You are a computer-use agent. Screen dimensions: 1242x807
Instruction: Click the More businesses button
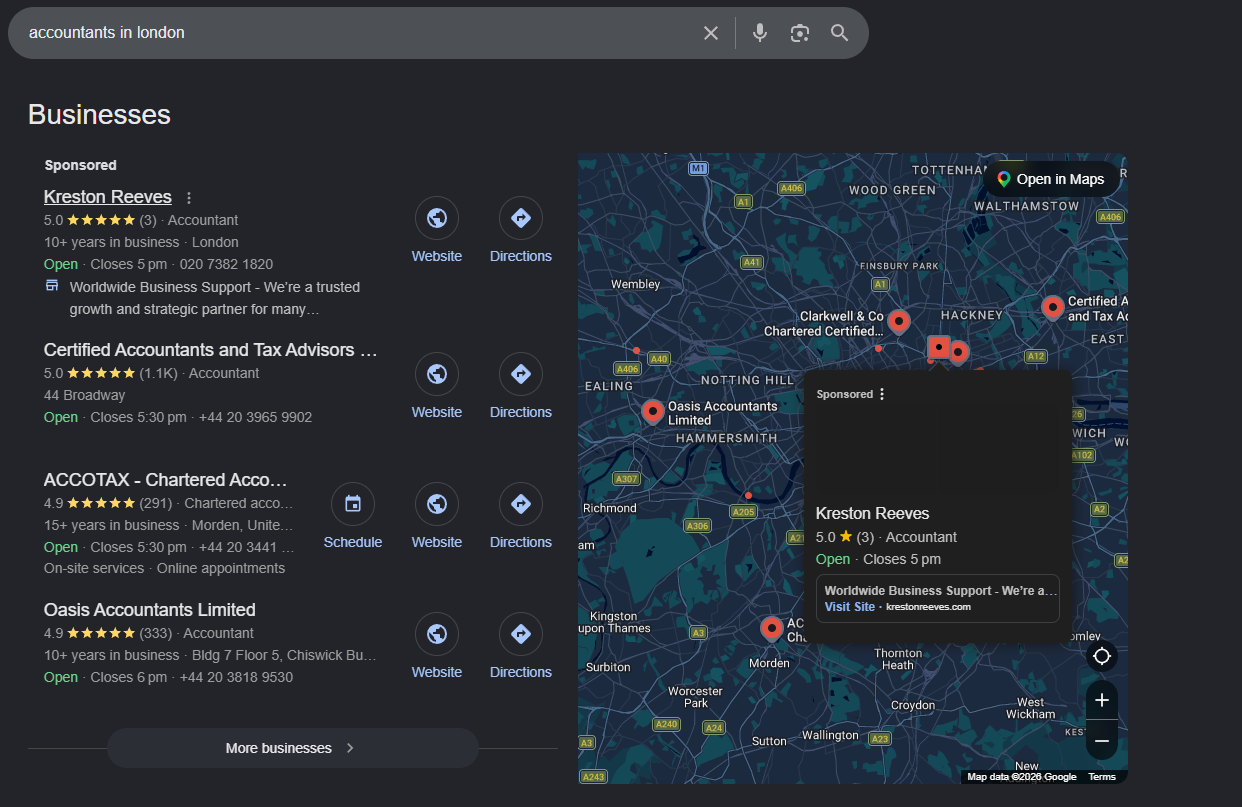click(292, 748)
